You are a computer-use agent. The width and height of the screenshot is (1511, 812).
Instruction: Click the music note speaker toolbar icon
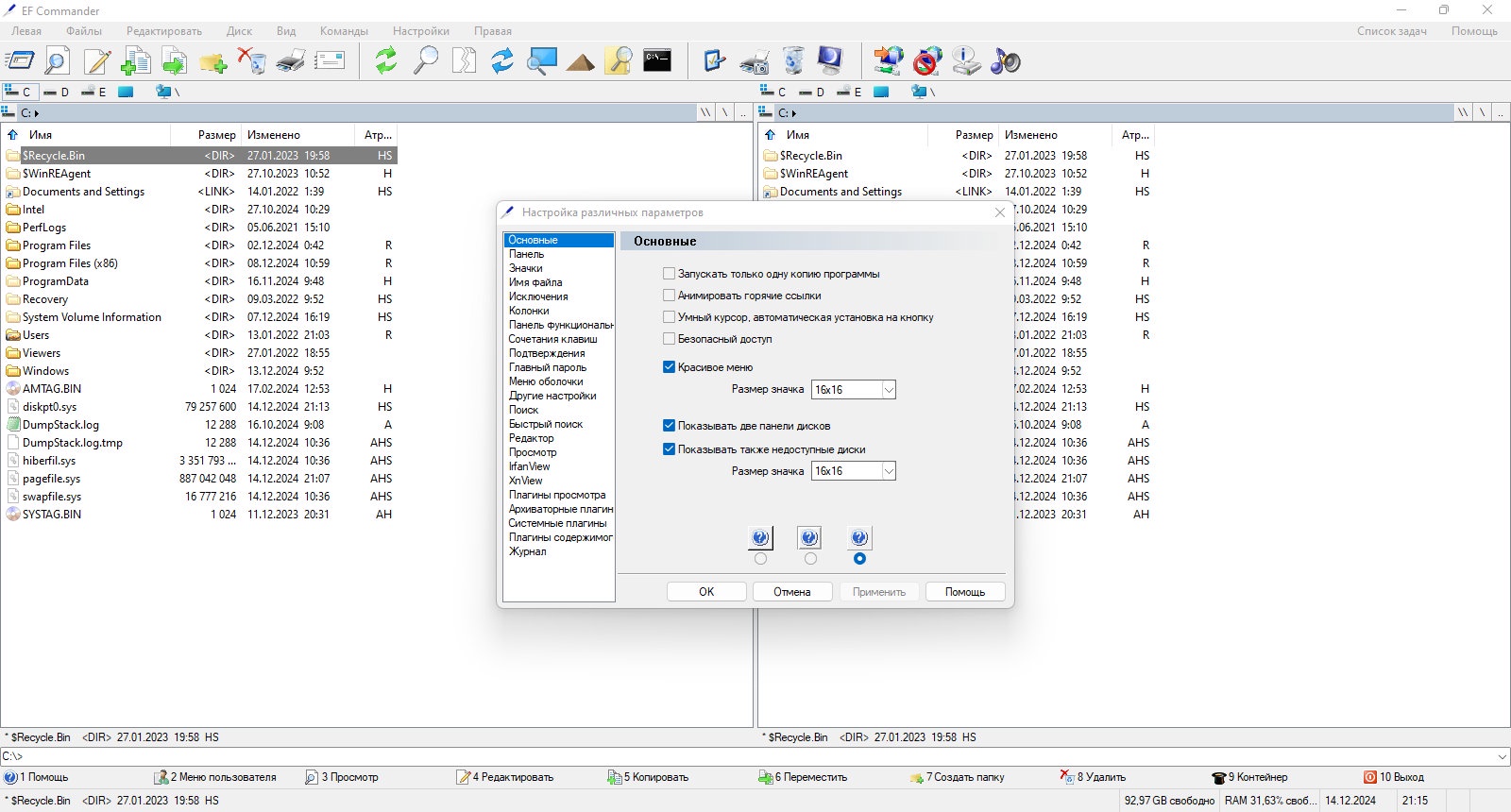[1006, 61]
